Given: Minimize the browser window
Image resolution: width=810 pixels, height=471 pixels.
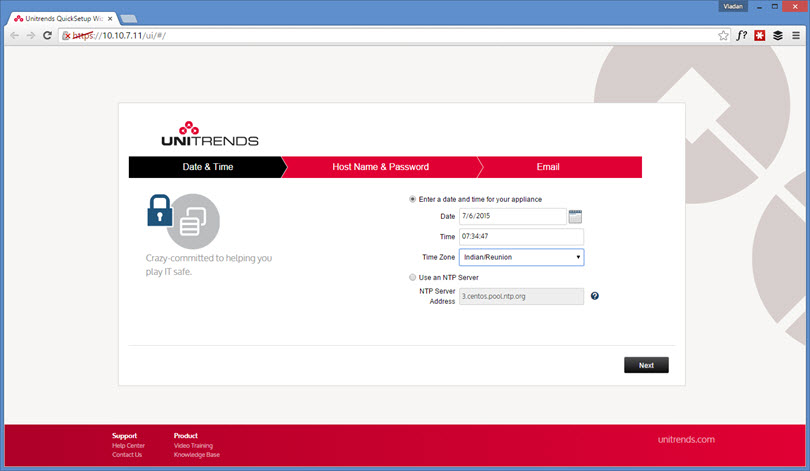Looking at the screenshot, I should (759, 6).
